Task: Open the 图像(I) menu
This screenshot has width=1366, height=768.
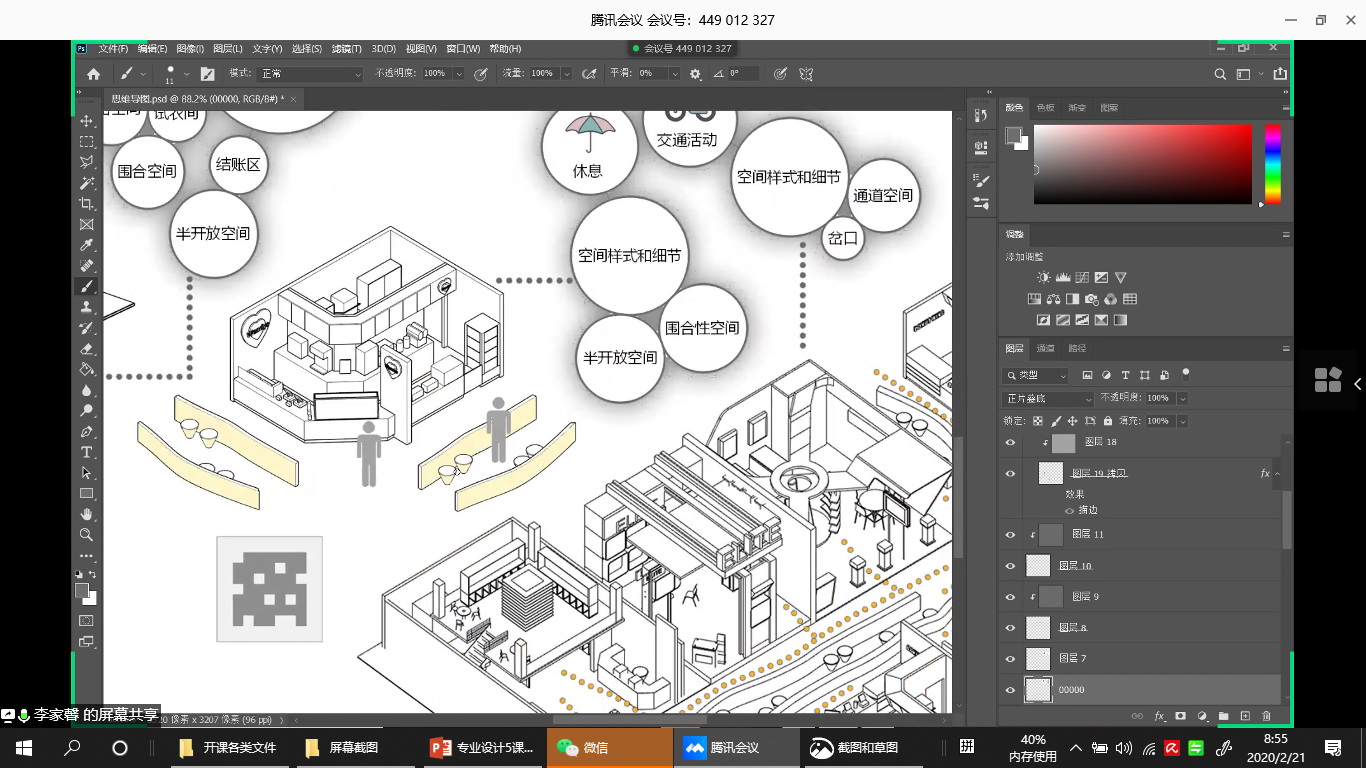Action: 190,49
